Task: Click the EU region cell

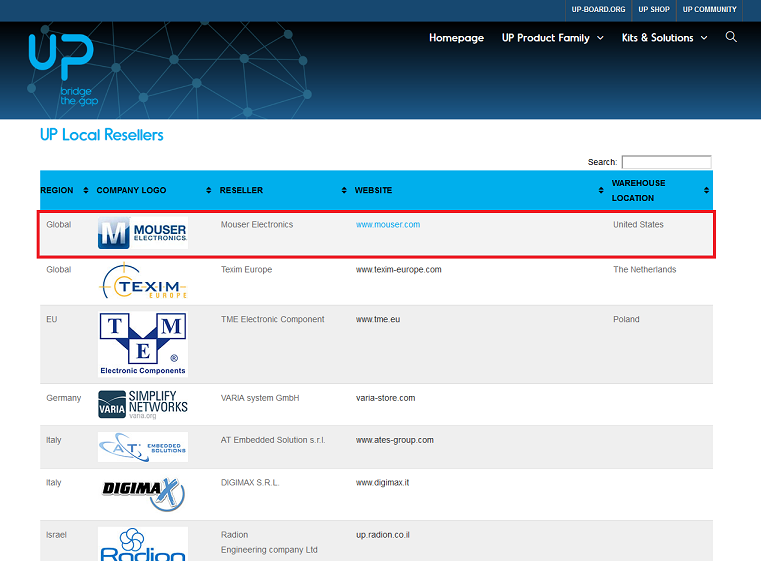Action: [x=51, y=319]
